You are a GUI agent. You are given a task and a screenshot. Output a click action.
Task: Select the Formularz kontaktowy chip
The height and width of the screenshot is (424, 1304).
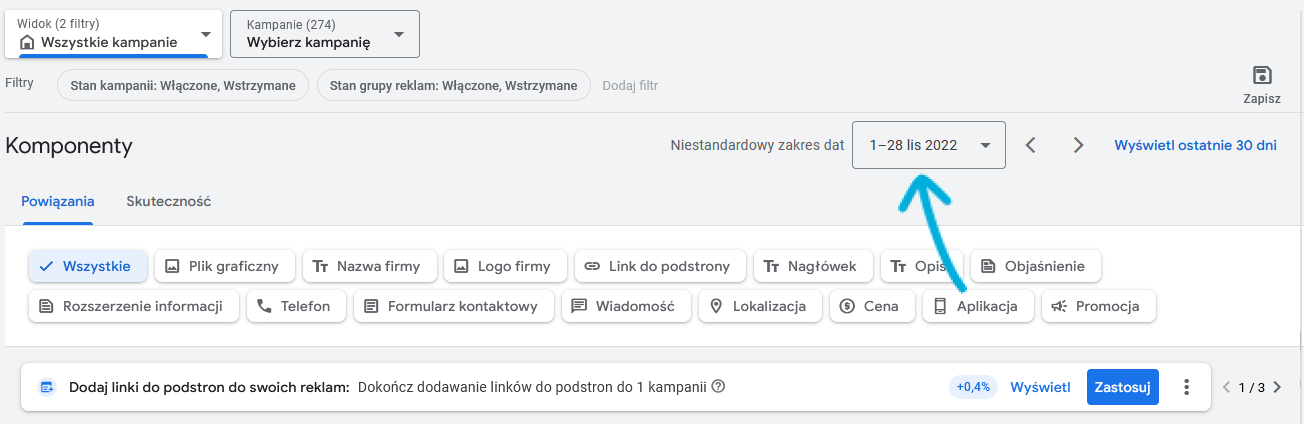454,306
